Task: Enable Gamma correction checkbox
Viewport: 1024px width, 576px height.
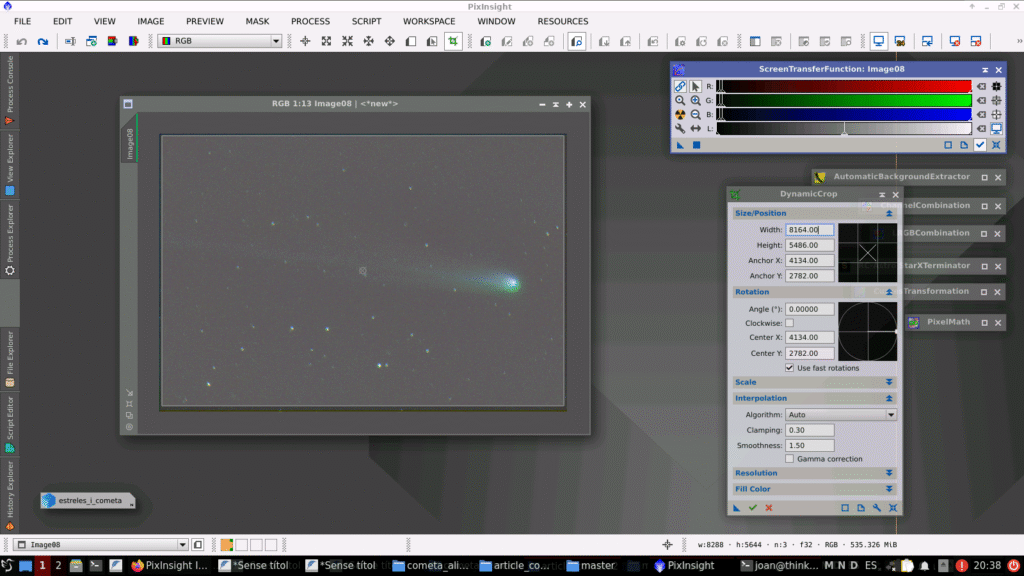Action: (790, 459)
